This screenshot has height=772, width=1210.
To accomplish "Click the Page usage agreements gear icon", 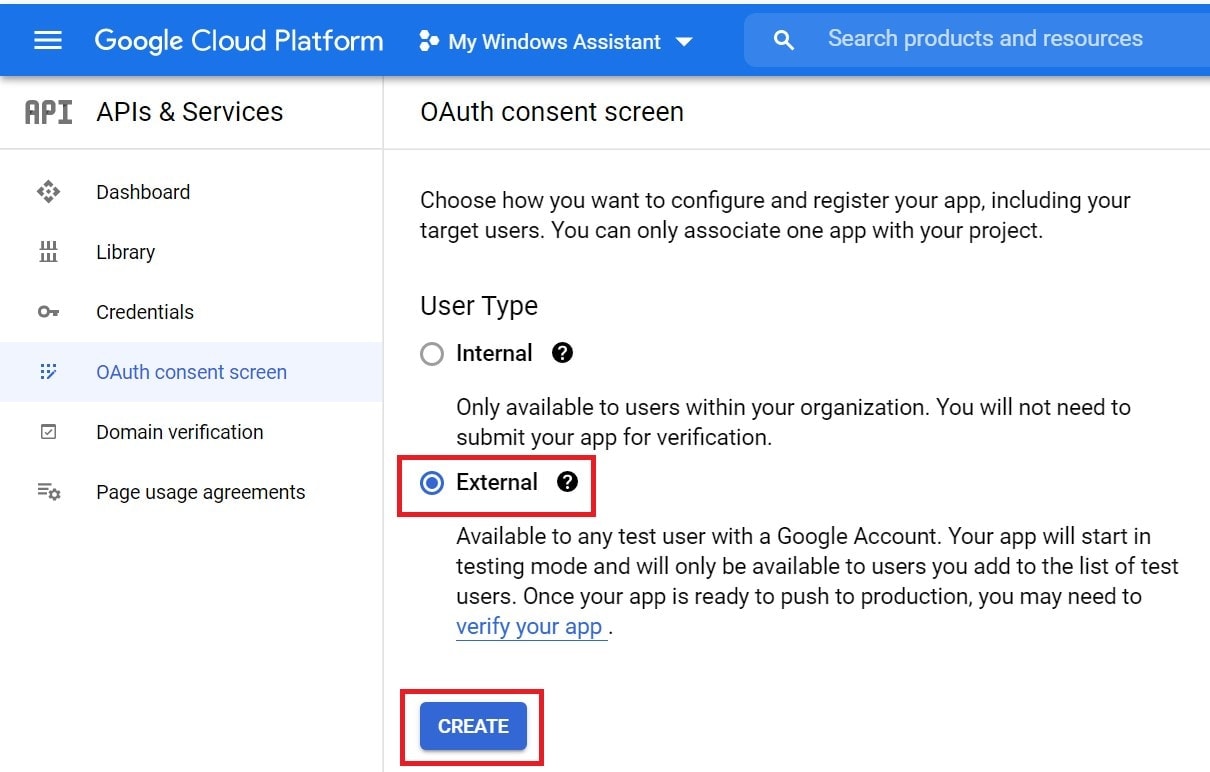I will coord(48,492).
